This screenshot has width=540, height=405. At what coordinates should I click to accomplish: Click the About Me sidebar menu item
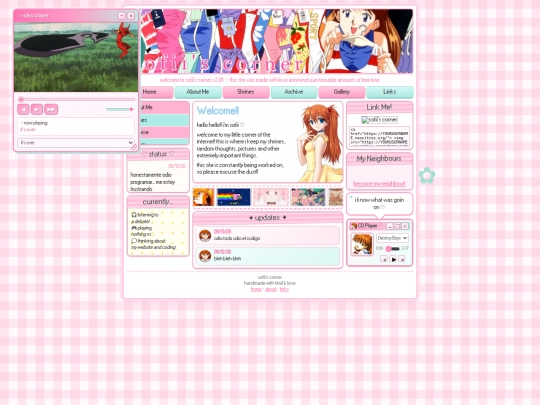pos(164,107)
